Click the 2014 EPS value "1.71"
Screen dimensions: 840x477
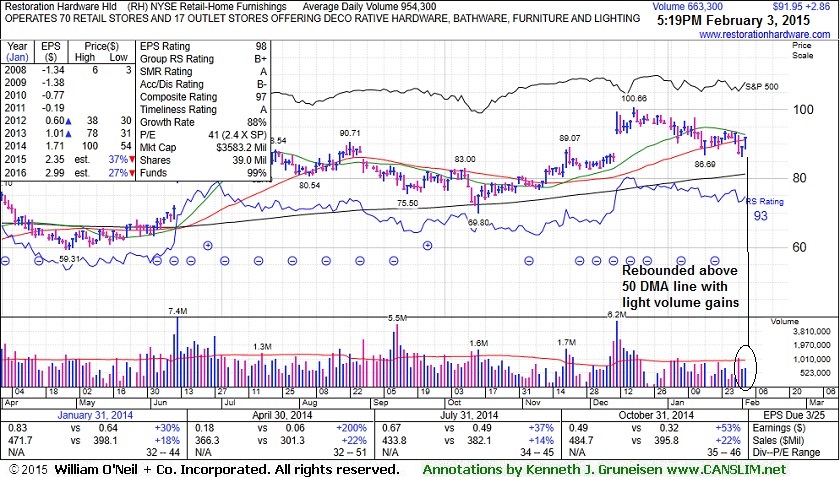pos(55,146)
